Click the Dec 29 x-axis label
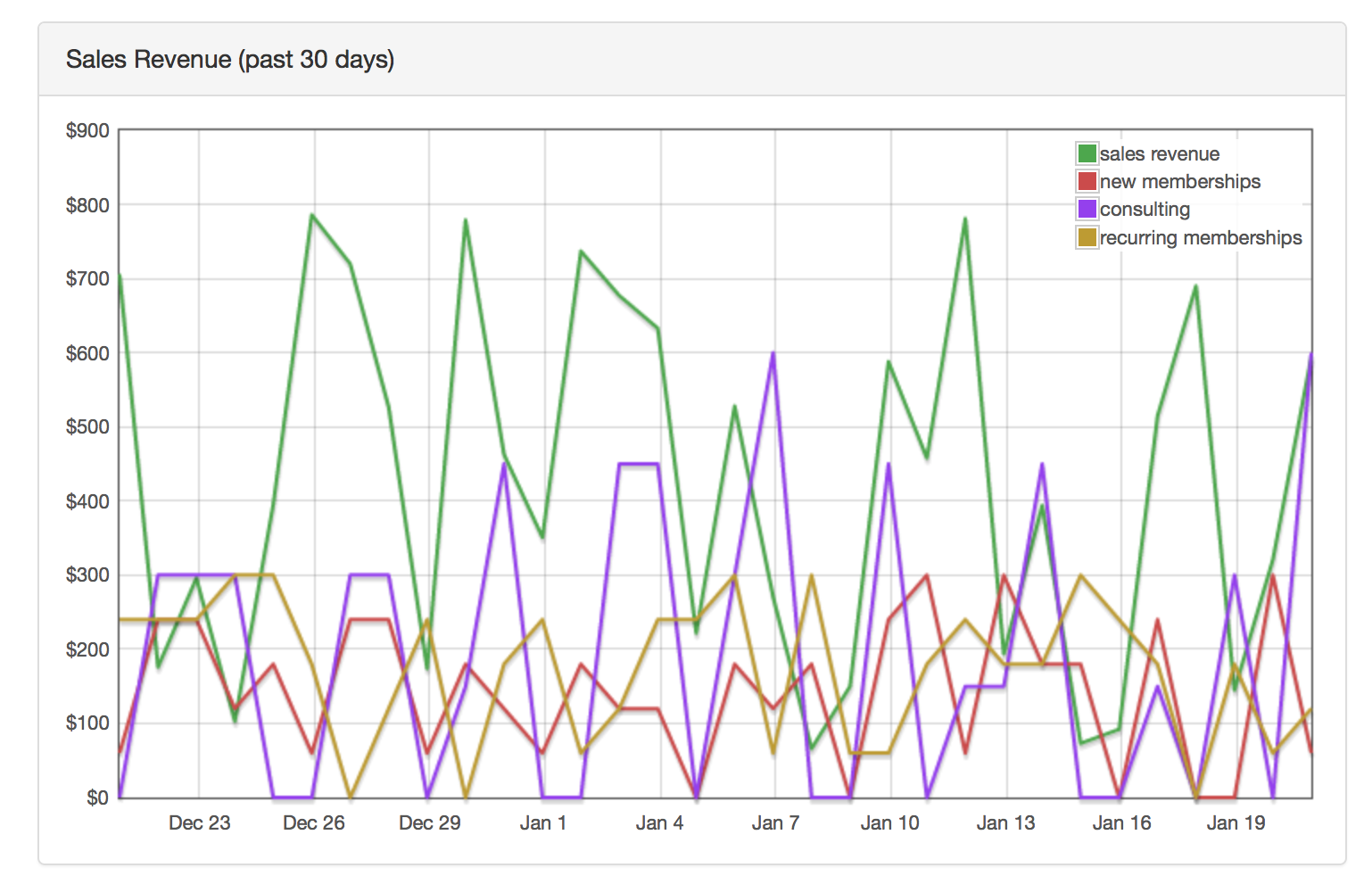Screen dimensions: 1372x876 tap(429, 822)
